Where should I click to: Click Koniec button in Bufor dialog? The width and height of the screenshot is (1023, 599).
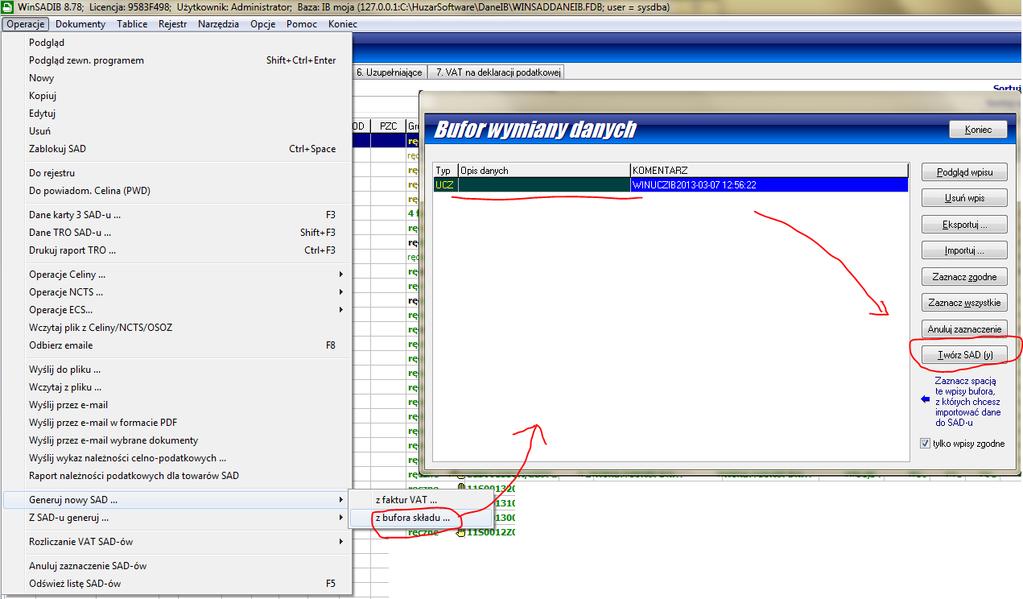[x=977, y=130]
